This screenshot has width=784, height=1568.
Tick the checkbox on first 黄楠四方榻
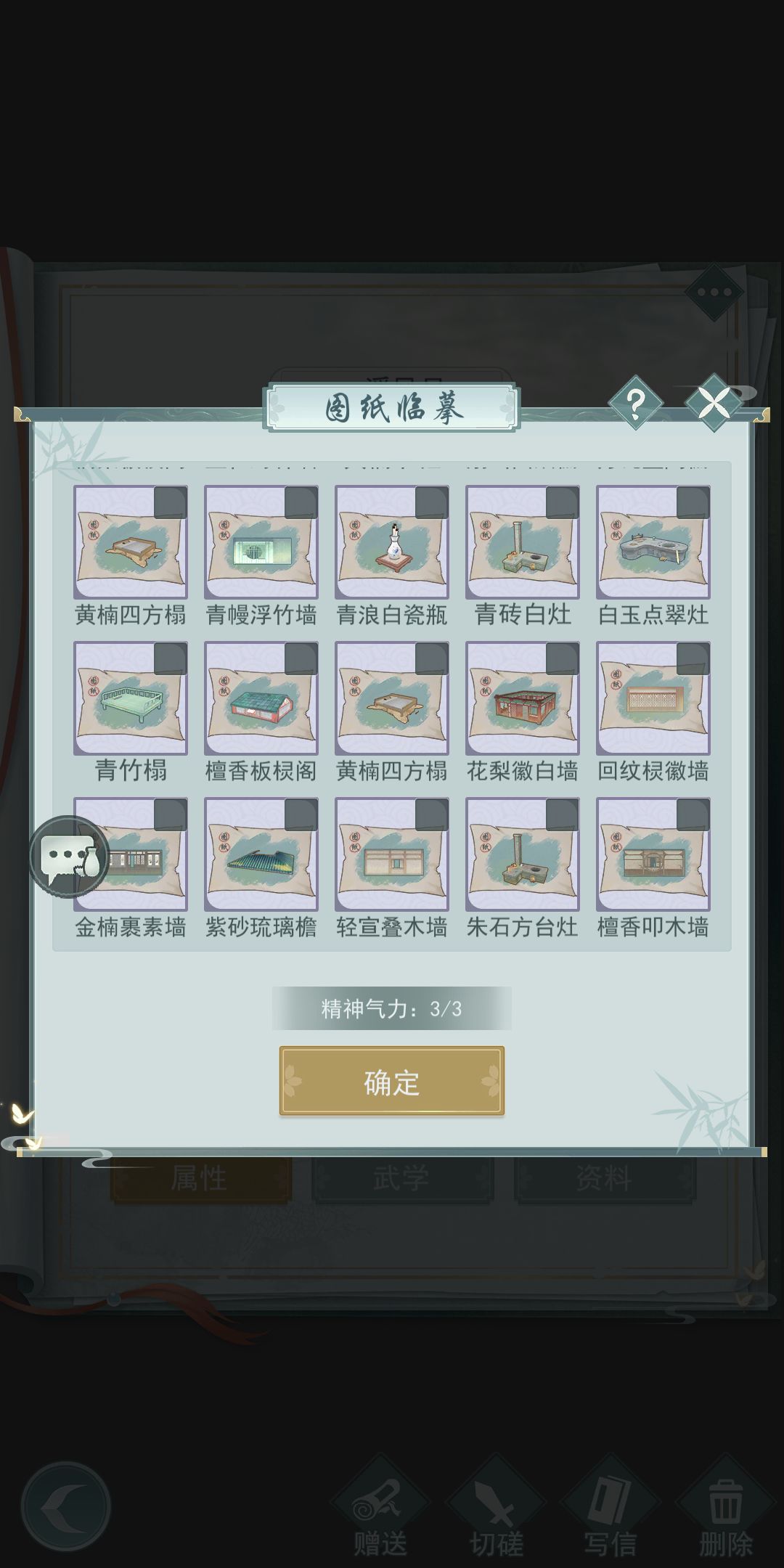[x=171, y=503]
